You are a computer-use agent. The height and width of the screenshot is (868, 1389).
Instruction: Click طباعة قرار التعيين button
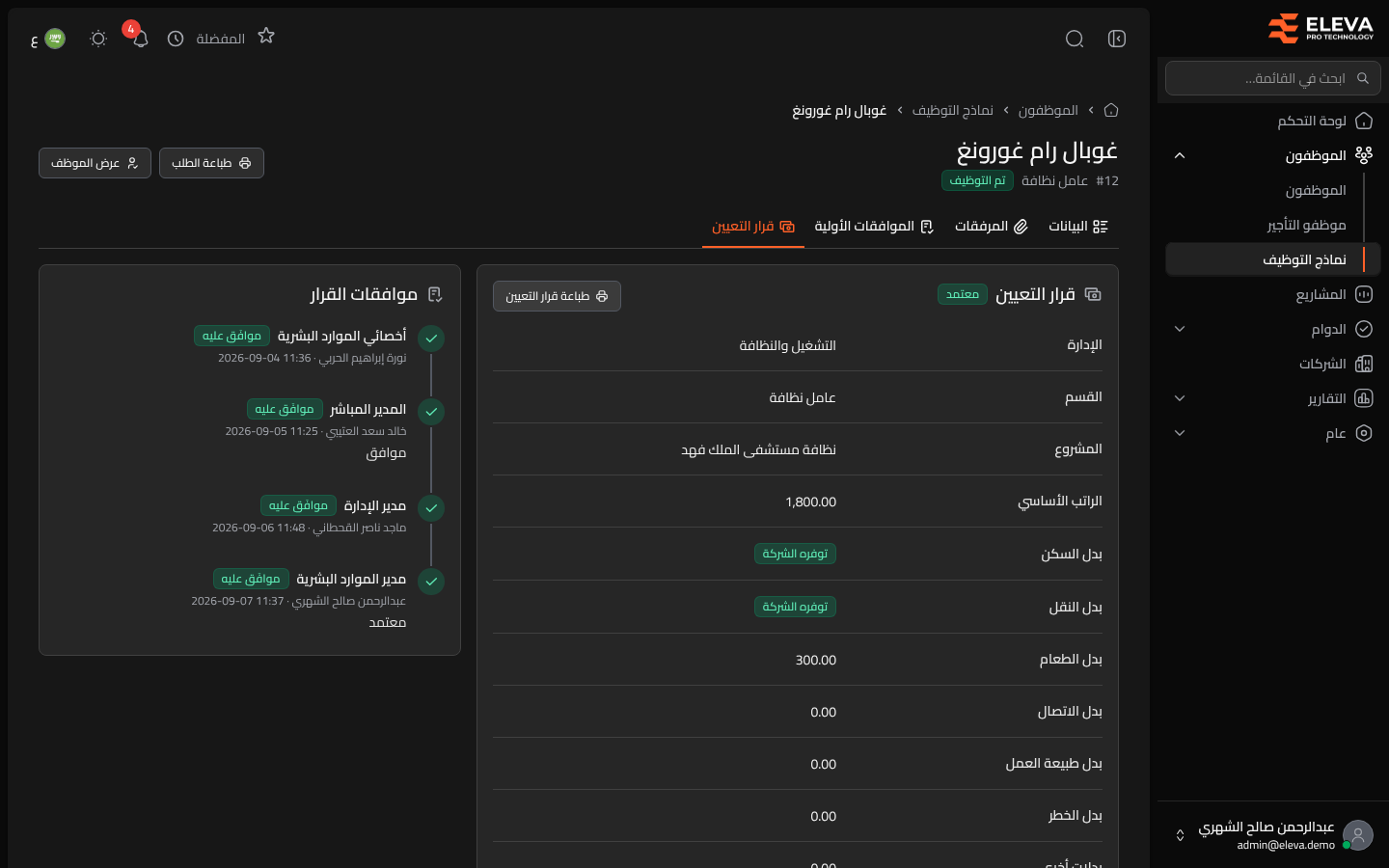[x=557, y=296]
